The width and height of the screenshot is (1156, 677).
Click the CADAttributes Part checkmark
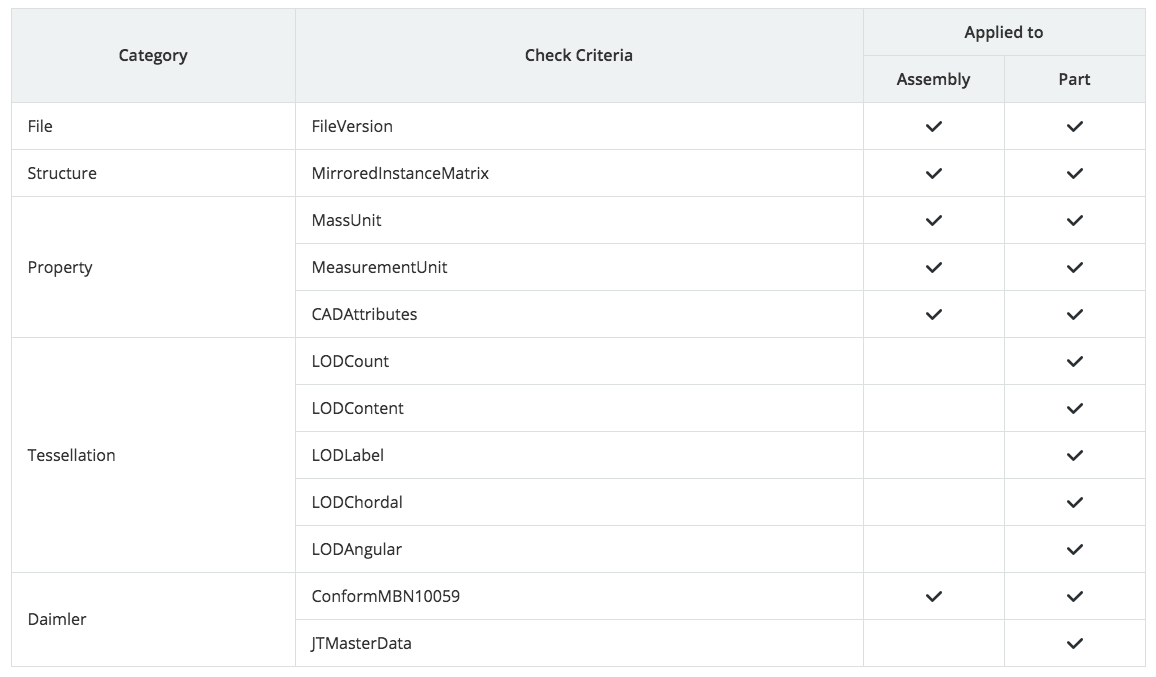click(1074, 314)
